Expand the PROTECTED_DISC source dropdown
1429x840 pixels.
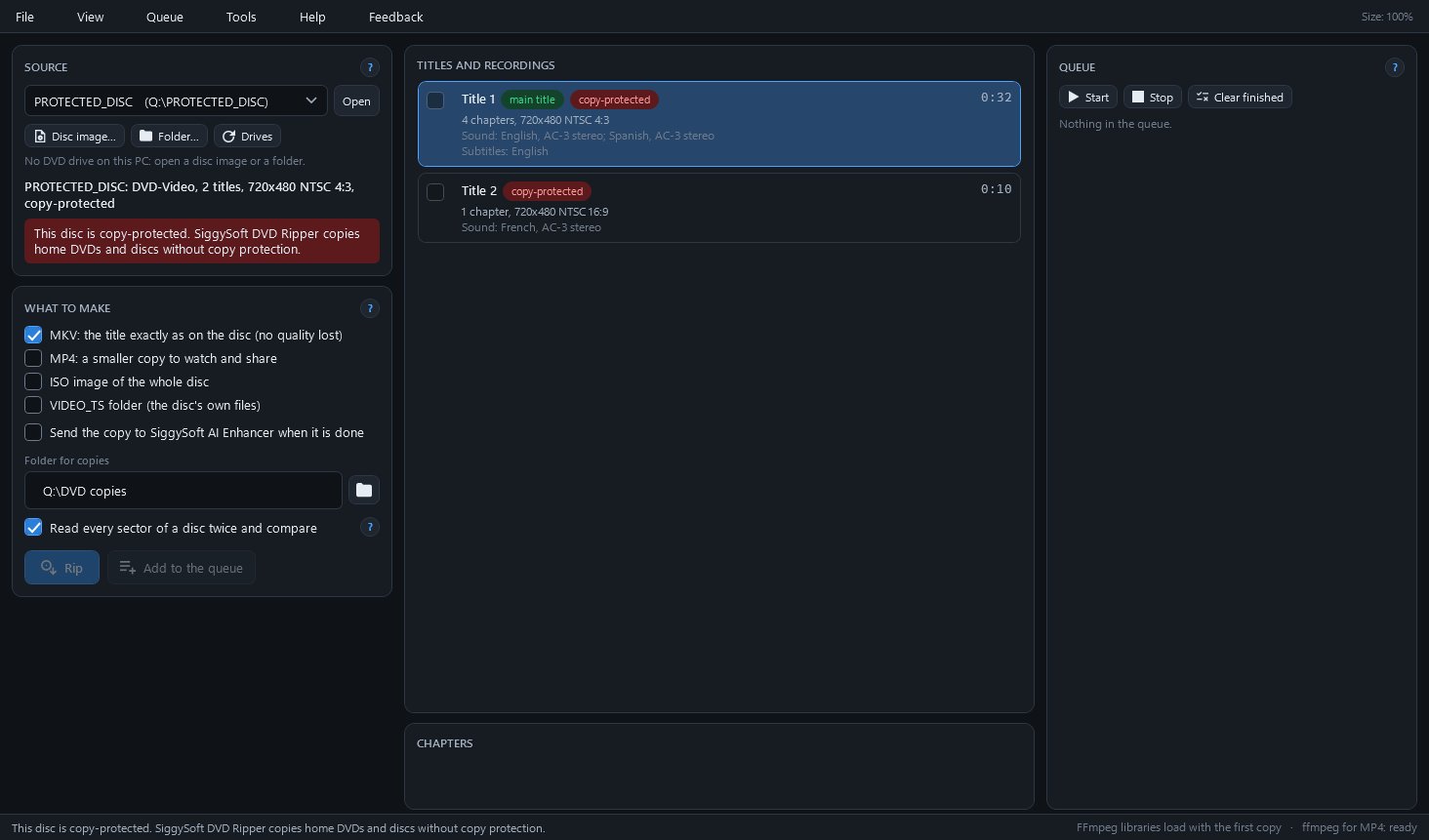click(176, 101)
